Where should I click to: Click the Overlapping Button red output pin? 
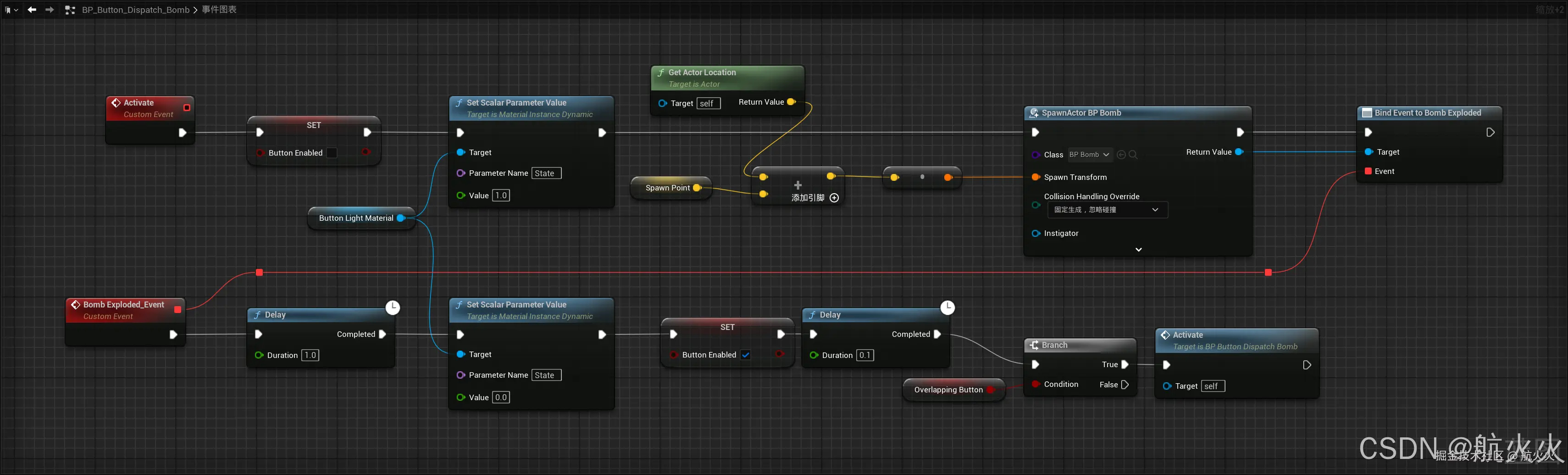coord(990,391)
